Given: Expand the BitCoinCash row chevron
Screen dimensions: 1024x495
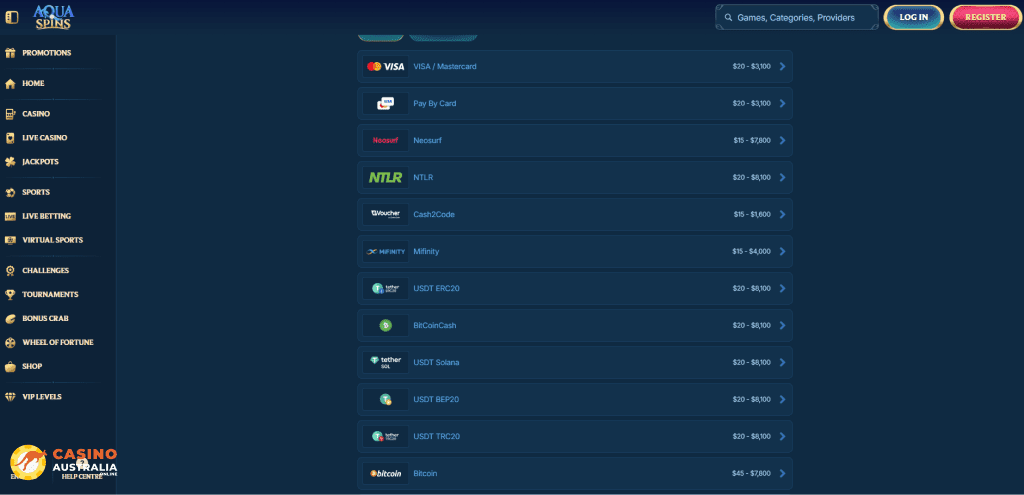Looking at the screenshot, I should (782, 325).
